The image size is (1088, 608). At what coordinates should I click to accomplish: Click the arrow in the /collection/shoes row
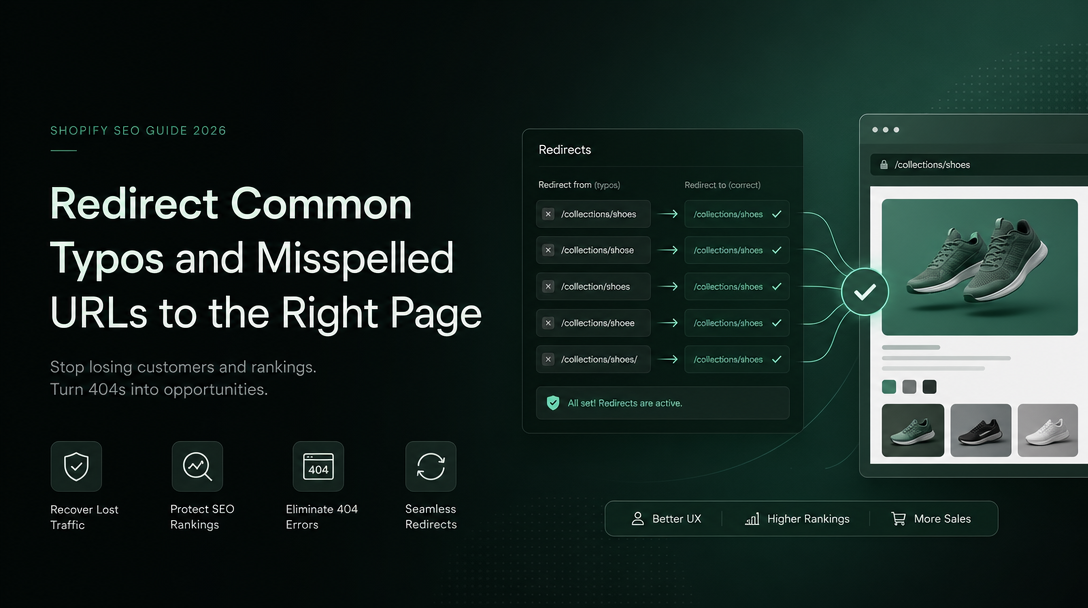click(x=668, y=286)
